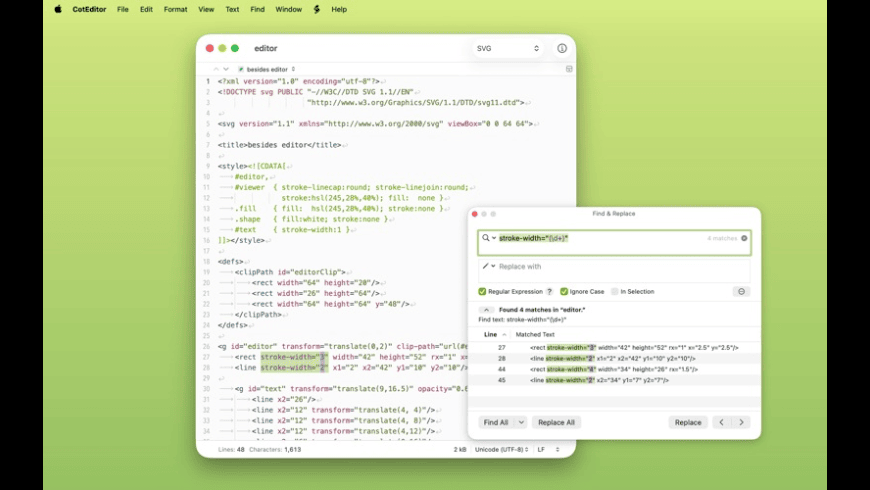The height and width of the screenshot is (490, 870).
Task: Open the Scripts menu icon
Action: tap(316, 9)
